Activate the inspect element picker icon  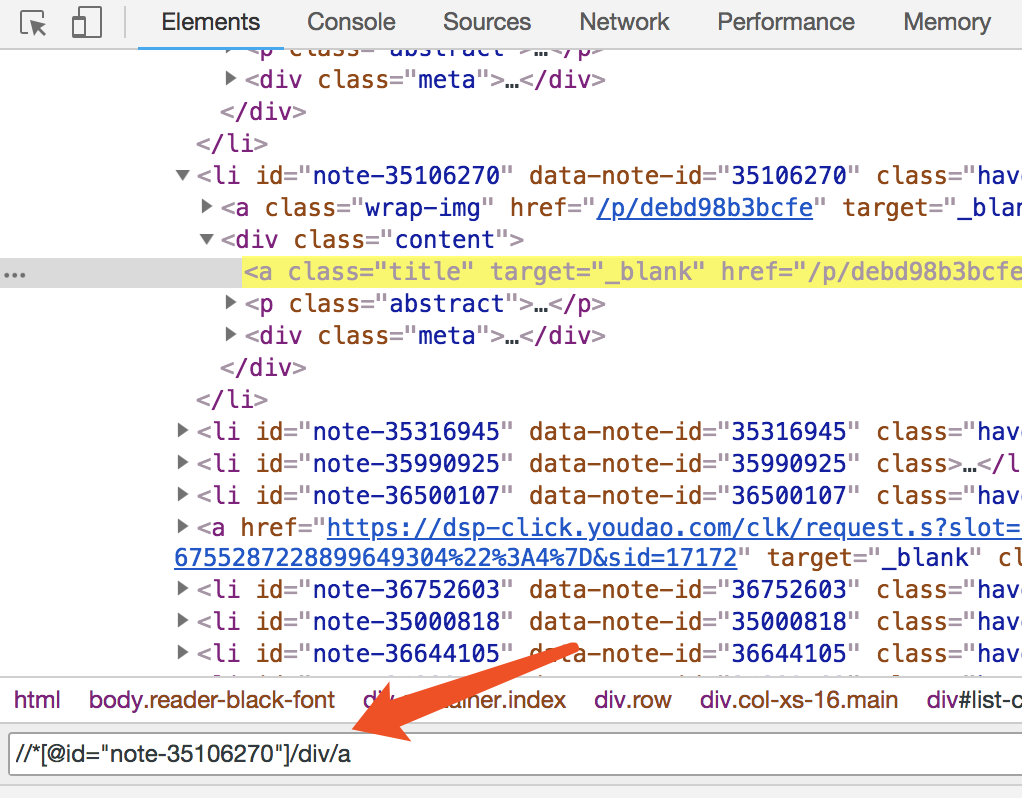pos(33,23)
